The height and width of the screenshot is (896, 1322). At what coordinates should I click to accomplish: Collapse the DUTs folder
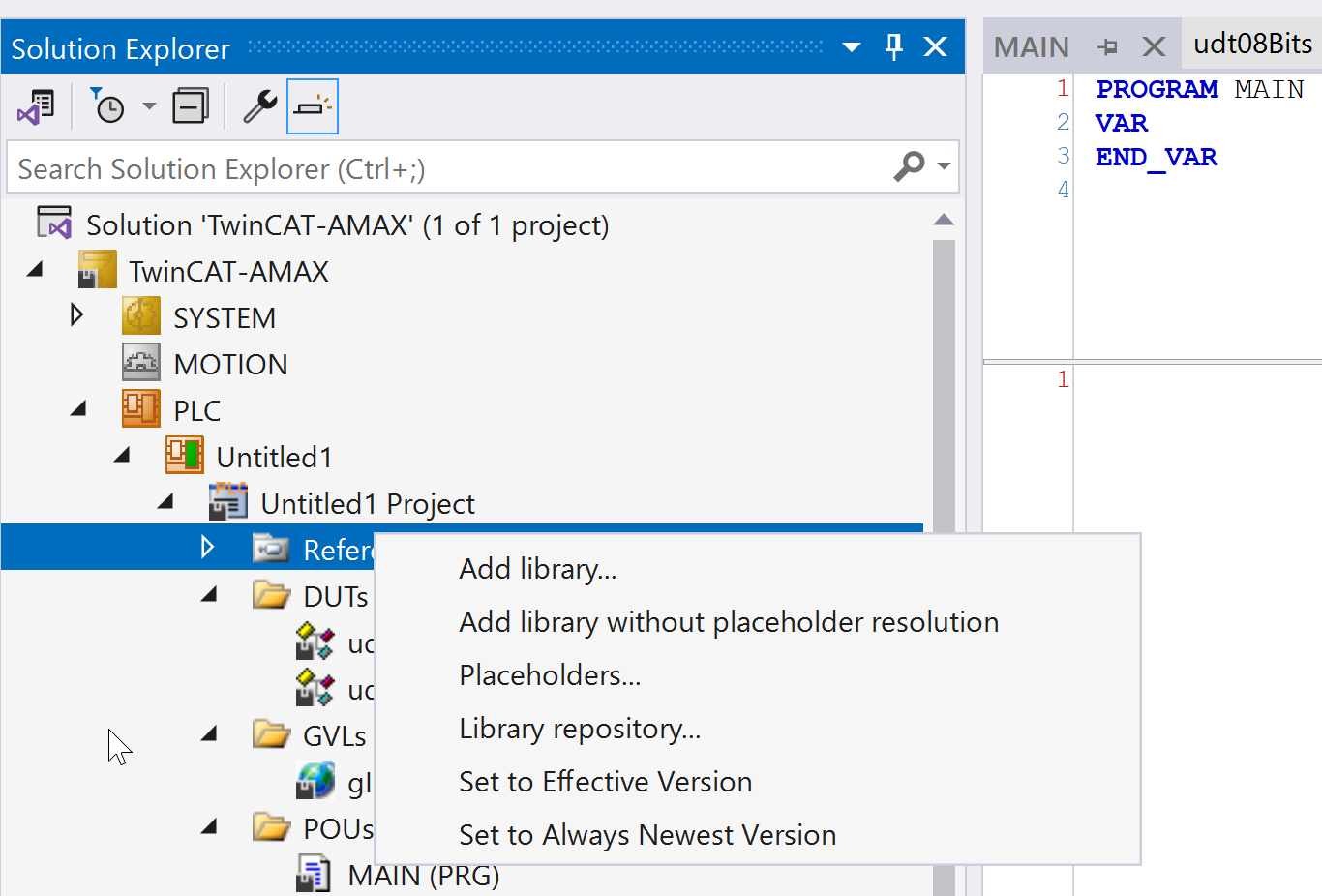pos(209,595)
